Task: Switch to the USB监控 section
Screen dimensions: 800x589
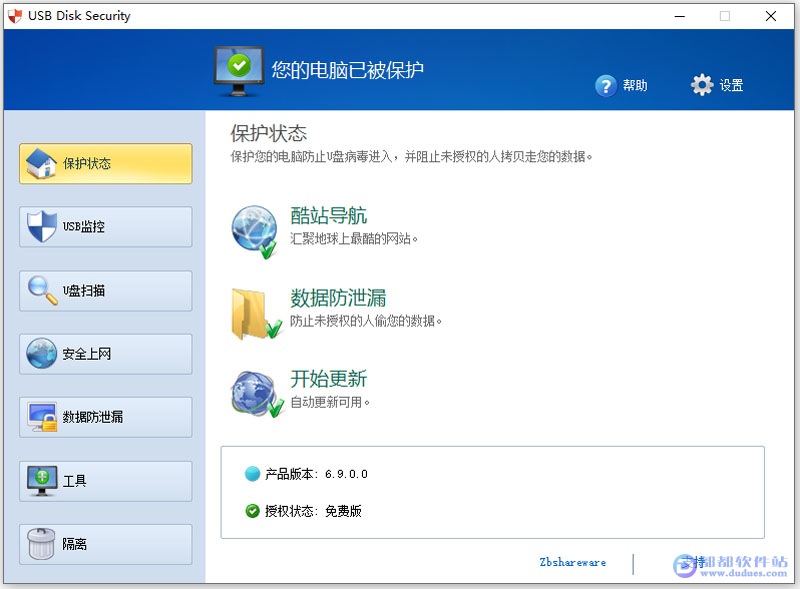Action: pos(106,227)
